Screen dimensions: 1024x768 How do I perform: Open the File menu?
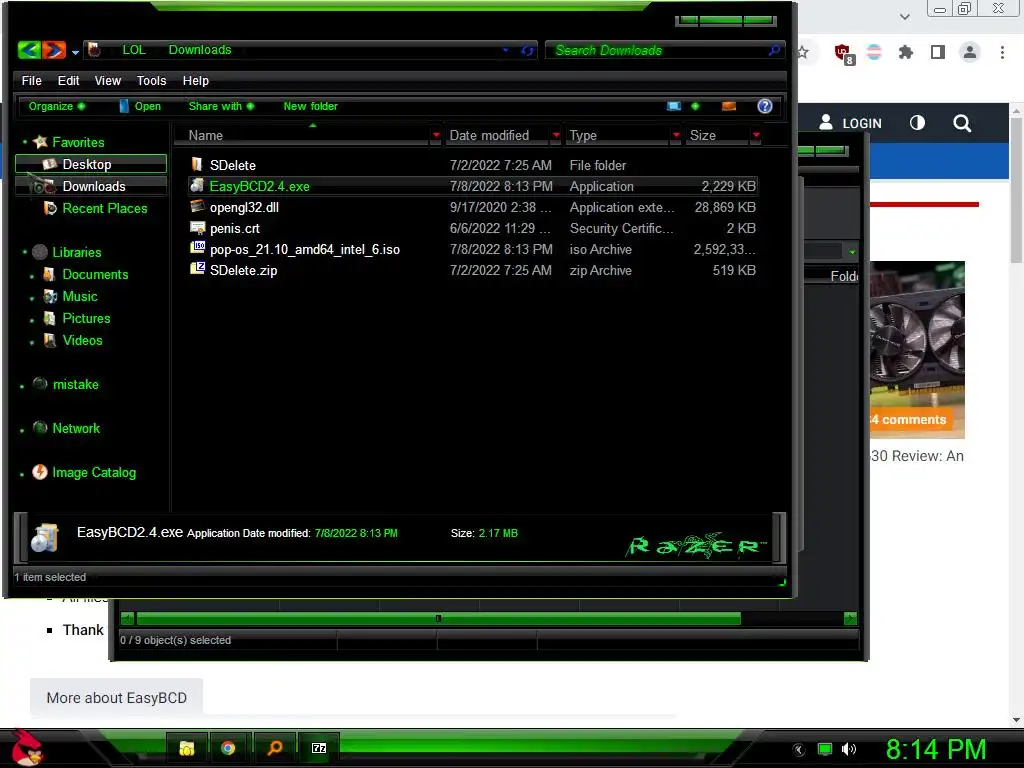pyautogui.click(x=31, y=80)
